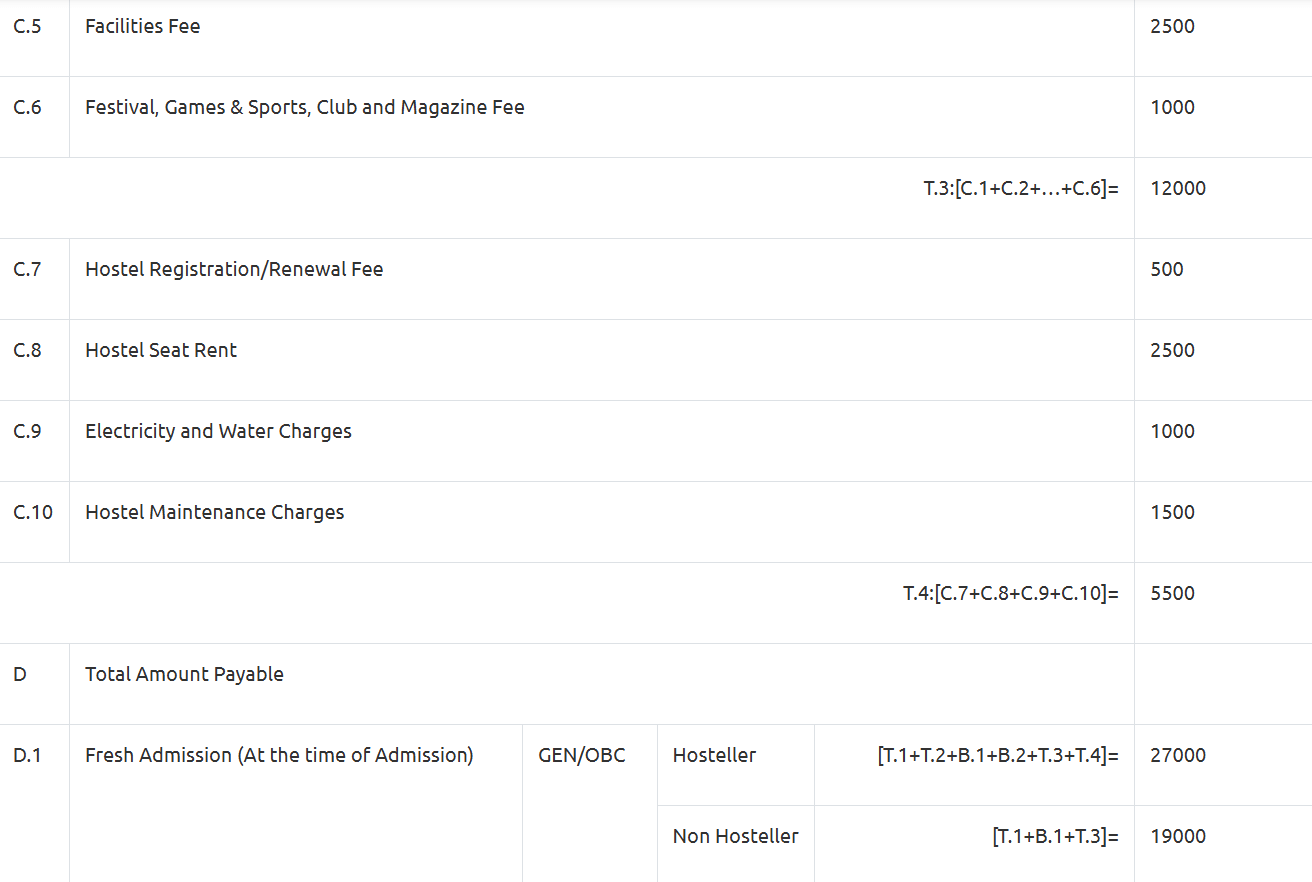The width and height of the screenshot is (1312, 882).
Task: Click the Hostel Maintenance amount 1500
Action: click(x=1172, y=513)
